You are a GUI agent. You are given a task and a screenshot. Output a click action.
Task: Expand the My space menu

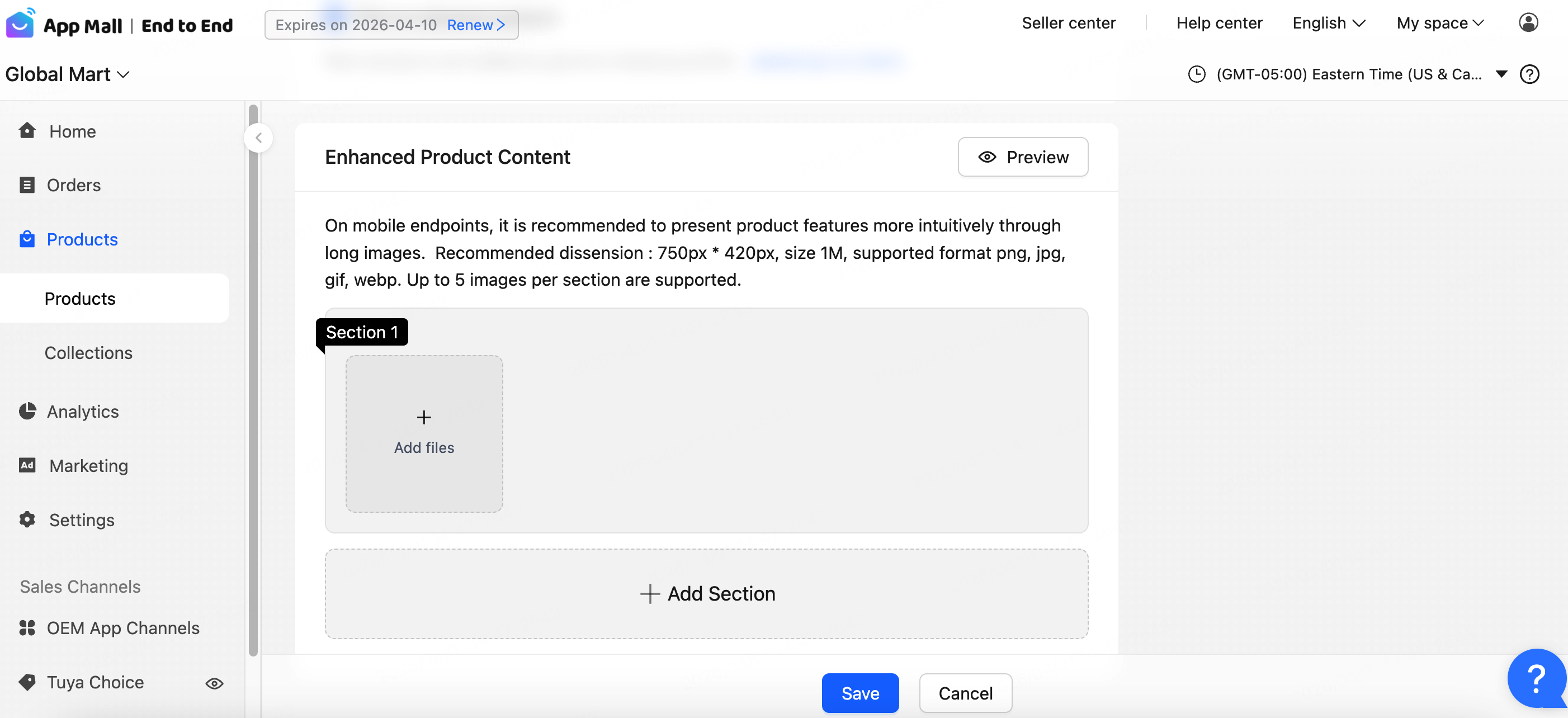point(1439,23)
